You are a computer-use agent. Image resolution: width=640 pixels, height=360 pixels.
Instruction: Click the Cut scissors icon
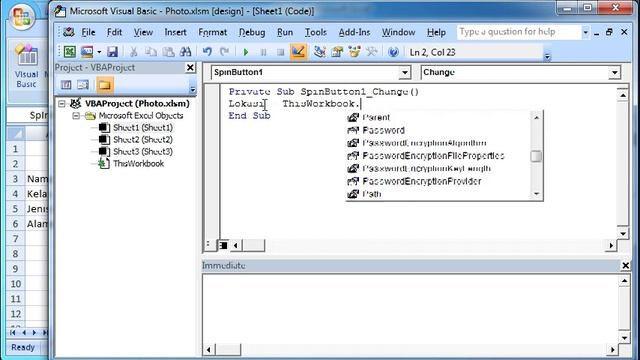133,52
